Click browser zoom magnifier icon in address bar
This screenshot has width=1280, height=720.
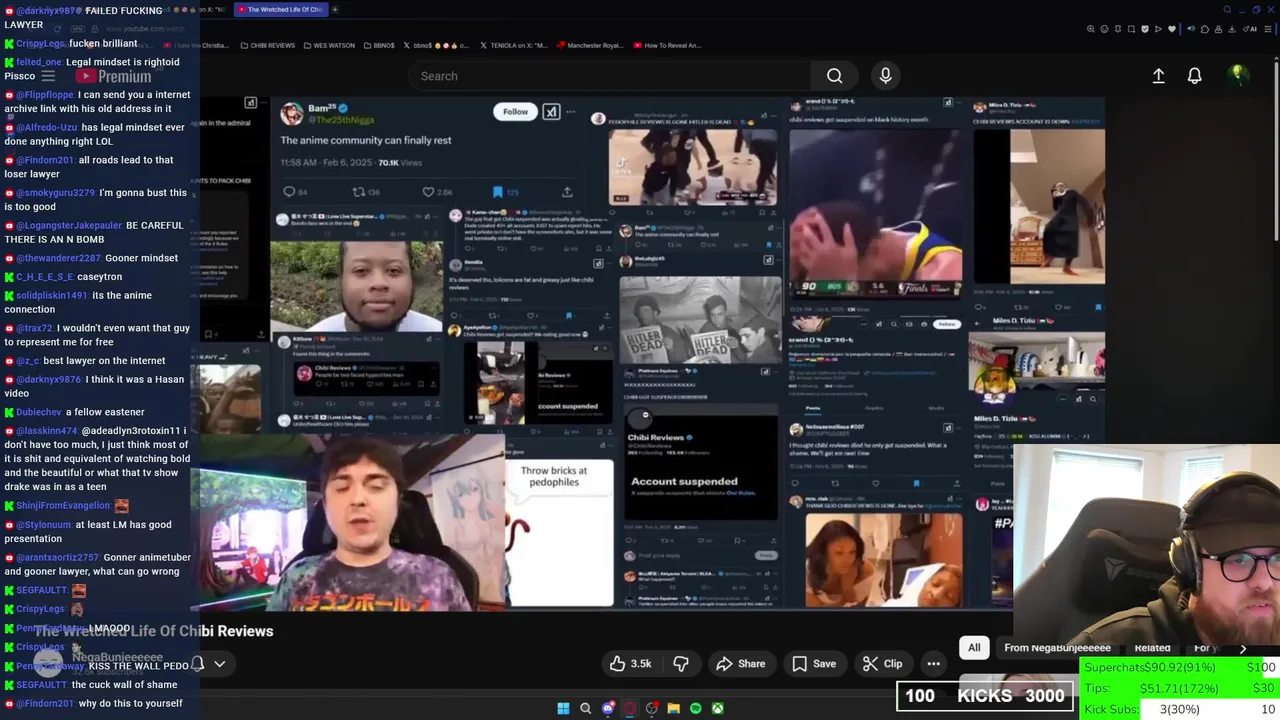click(1091, 29)
